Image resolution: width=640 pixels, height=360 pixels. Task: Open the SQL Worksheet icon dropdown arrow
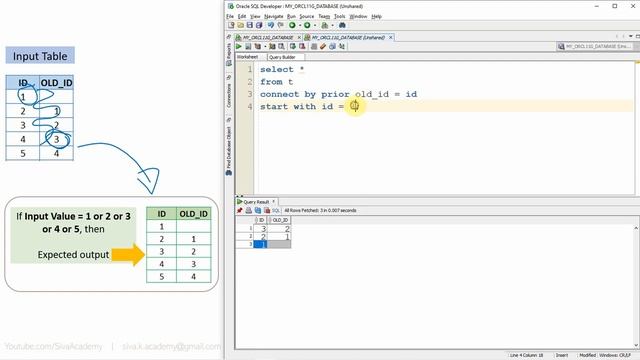click(332, 25)
